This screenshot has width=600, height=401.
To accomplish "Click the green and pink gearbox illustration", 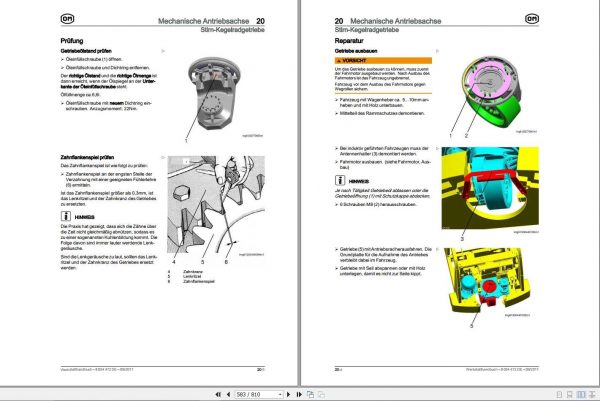I will click(x=491, y=92).
